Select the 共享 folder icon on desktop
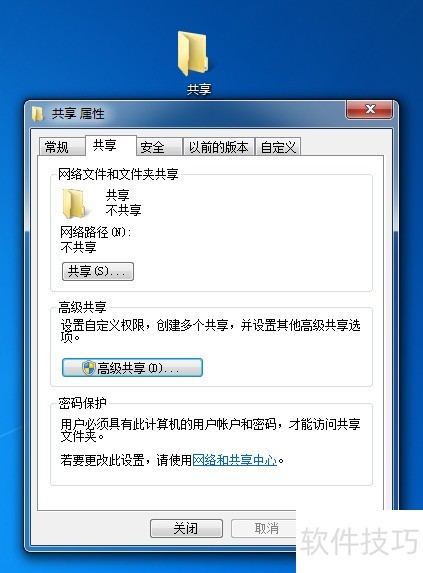Image resolution: width=423 pixels, height=573 pixels. click(193, 54)
